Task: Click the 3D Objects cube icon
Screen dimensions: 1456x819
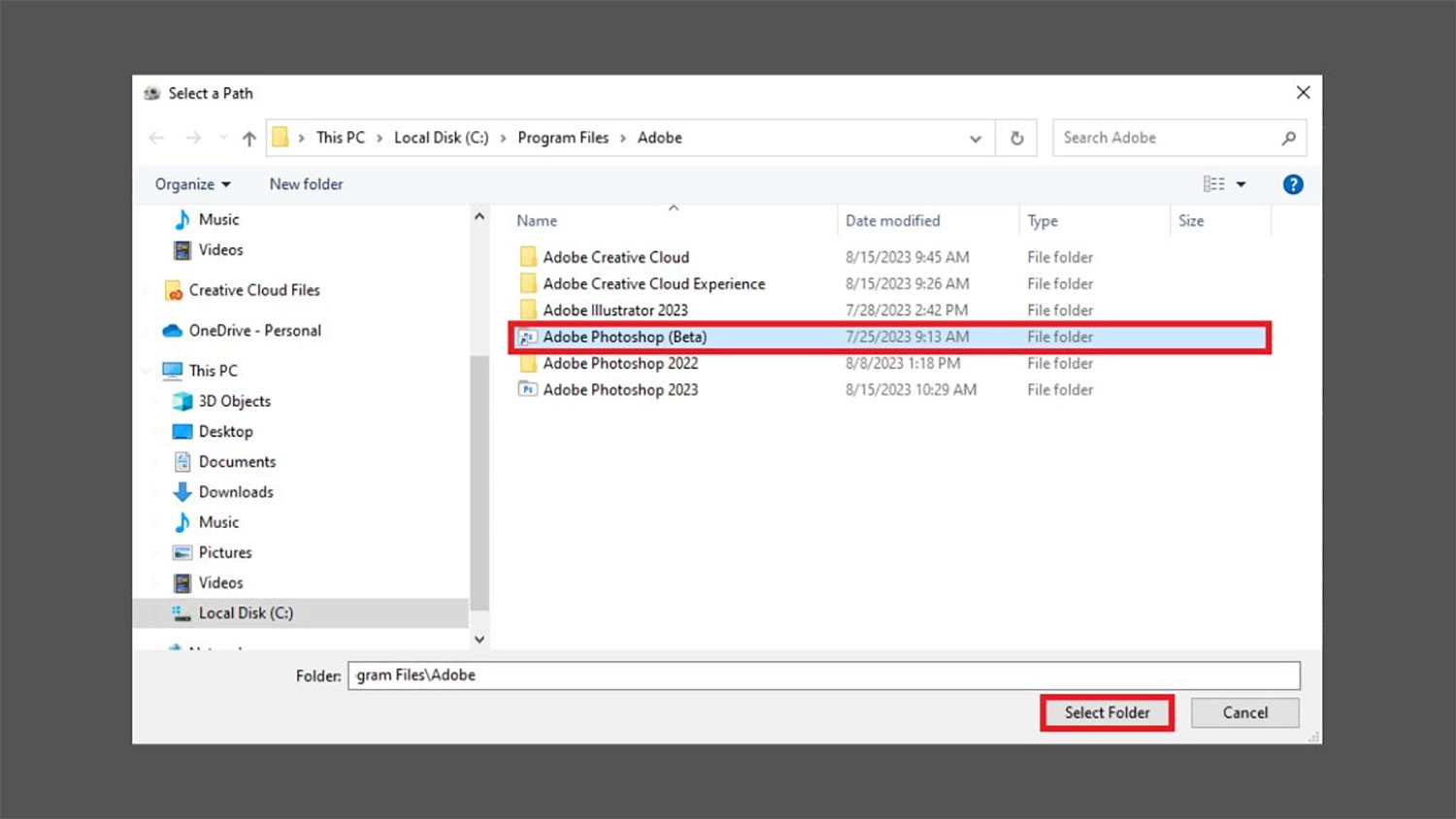Action: tap(182, 401)
